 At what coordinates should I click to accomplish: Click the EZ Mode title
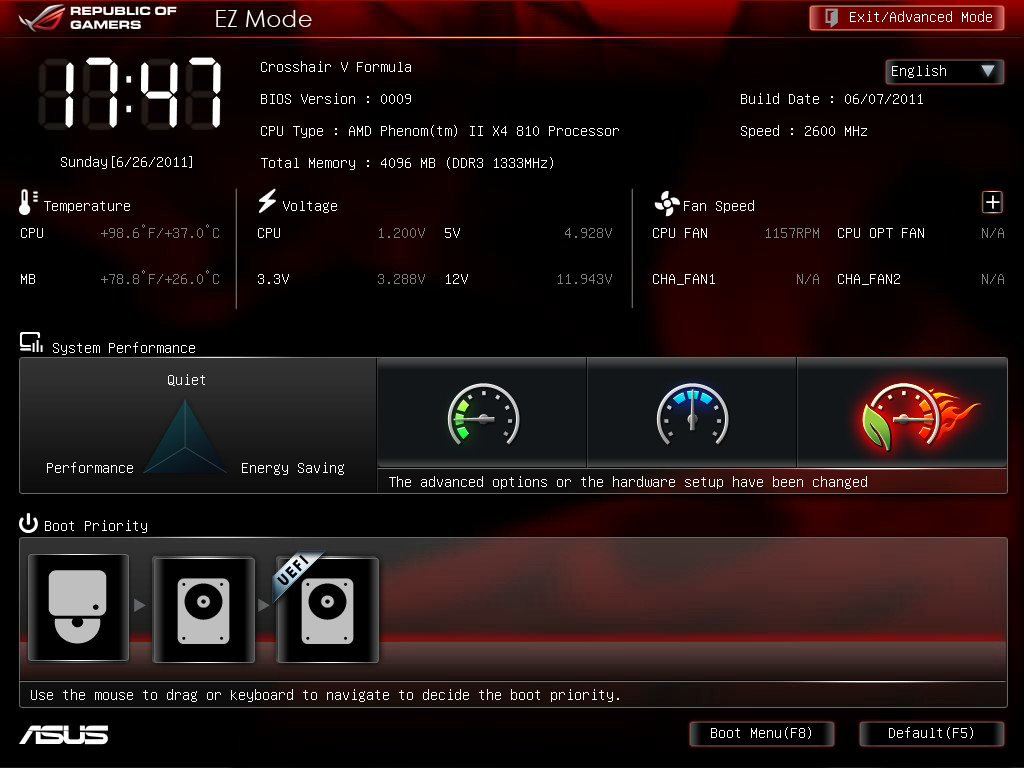click(263, 19)
